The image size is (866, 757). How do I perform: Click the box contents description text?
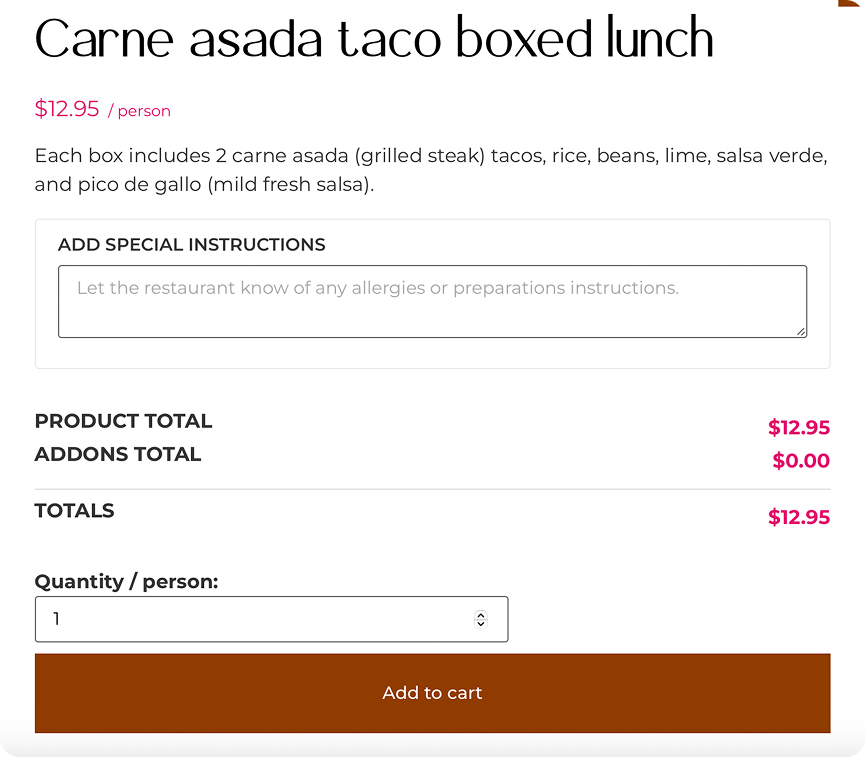point(431,170)
